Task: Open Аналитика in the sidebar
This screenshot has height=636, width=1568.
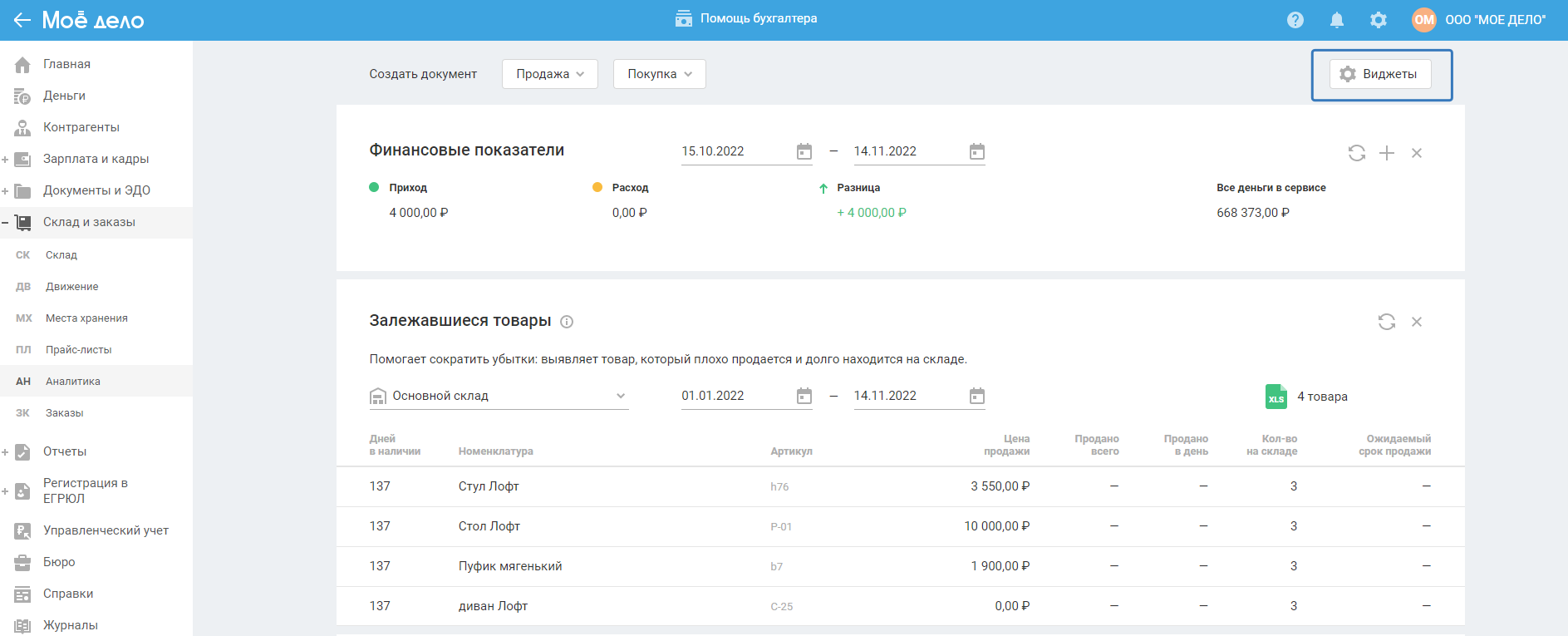Action: pos(73,382)
